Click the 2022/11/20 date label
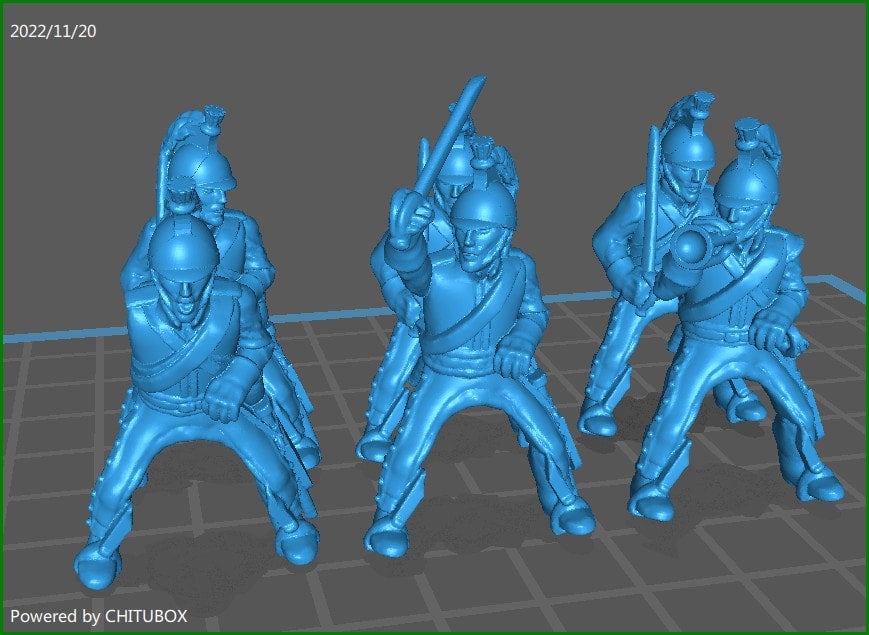The width and height of the screenshot is (869, 635). coord(52,31)
